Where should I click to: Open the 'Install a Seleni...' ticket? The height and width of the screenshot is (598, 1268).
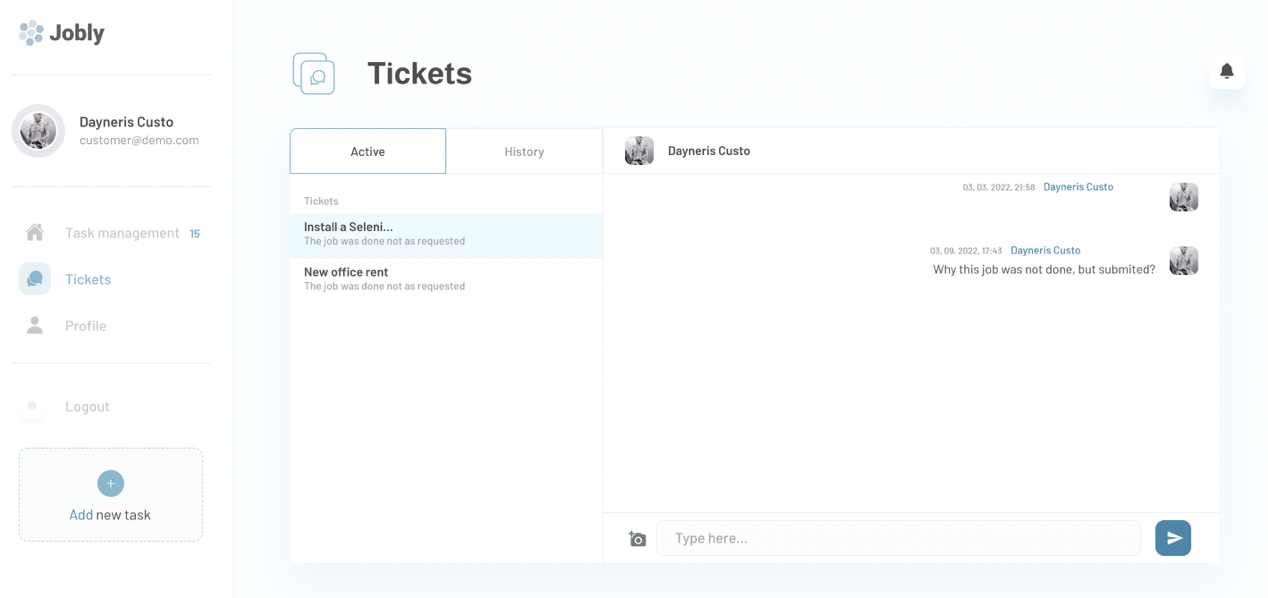(x=446, y=234)
